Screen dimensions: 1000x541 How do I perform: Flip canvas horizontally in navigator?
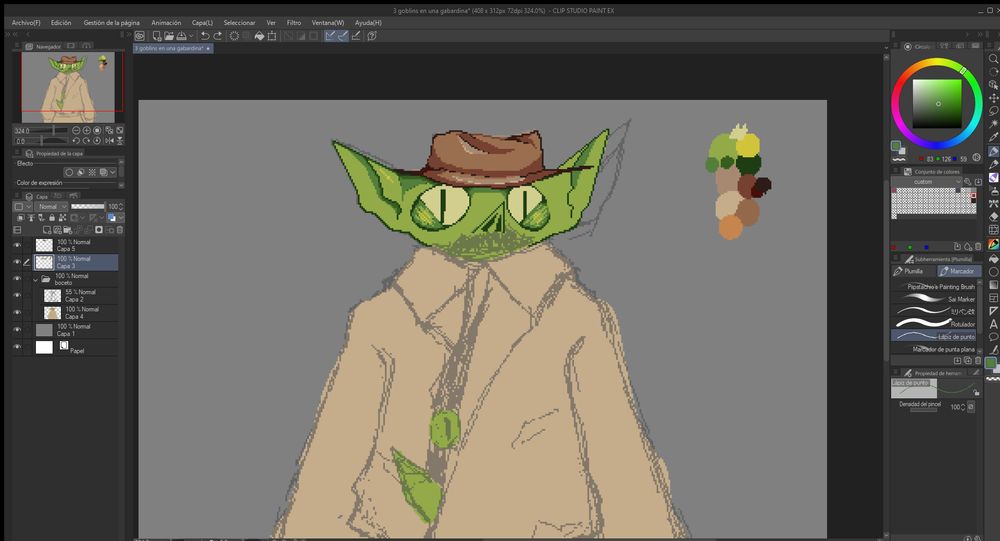(109, 140)
